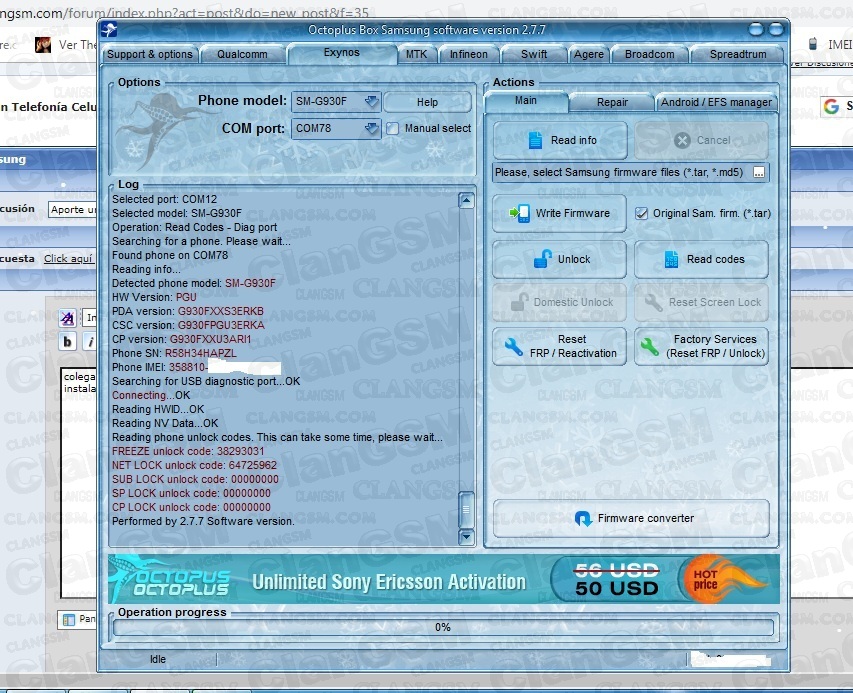Click the 'Found phone on COM78' log line
The image size is (853, 693).
point(170,256)
